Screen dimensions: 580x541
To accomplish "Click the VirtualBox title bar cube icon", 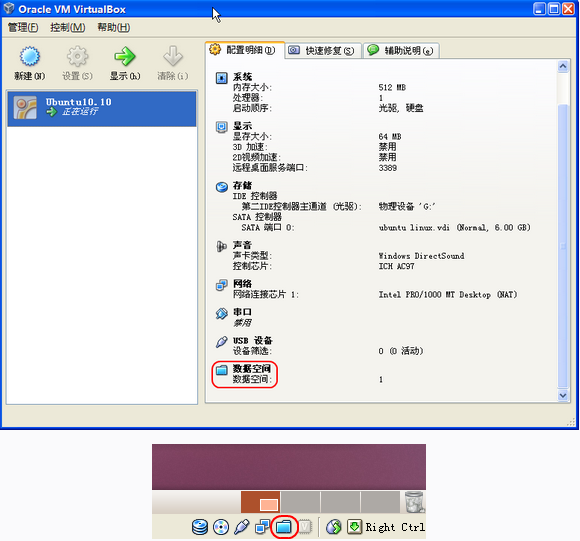I will tap(9, 8).
